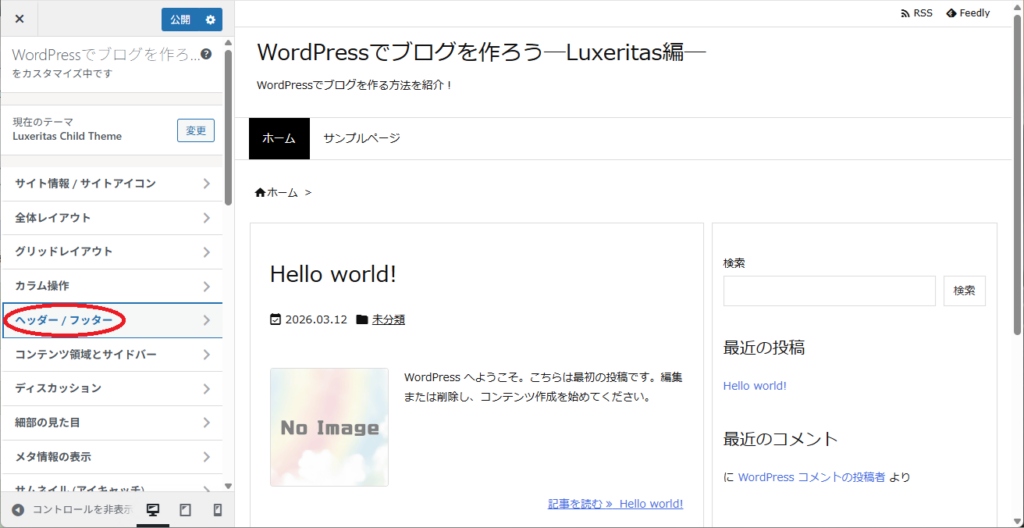1024x528 pixels.
Task: Open グリッドレイアウト section
Action: tap(112, 252)
